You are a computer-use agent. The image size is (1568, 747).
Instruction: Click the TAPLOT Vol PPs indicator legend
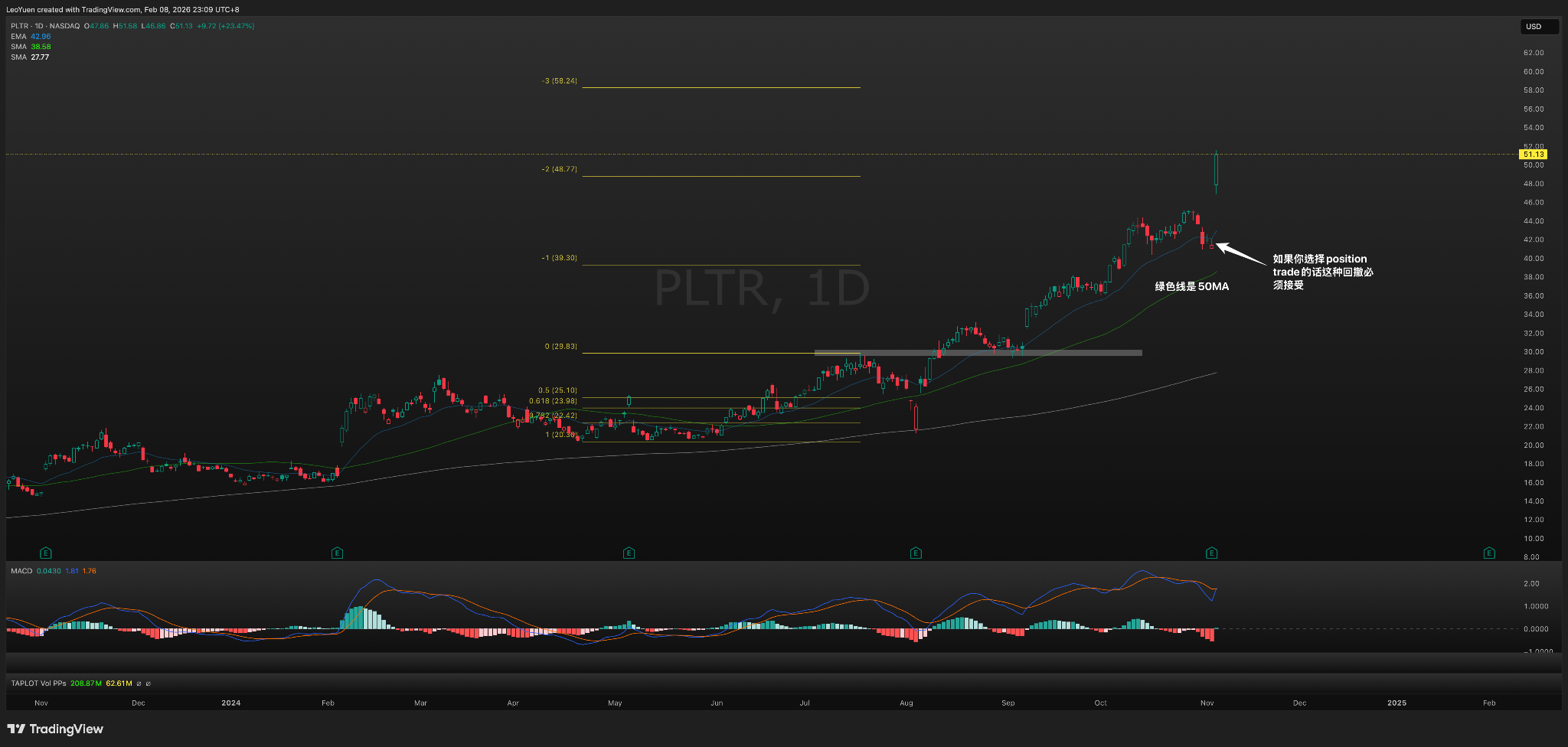pyautogui.click(x=38, y=683)
